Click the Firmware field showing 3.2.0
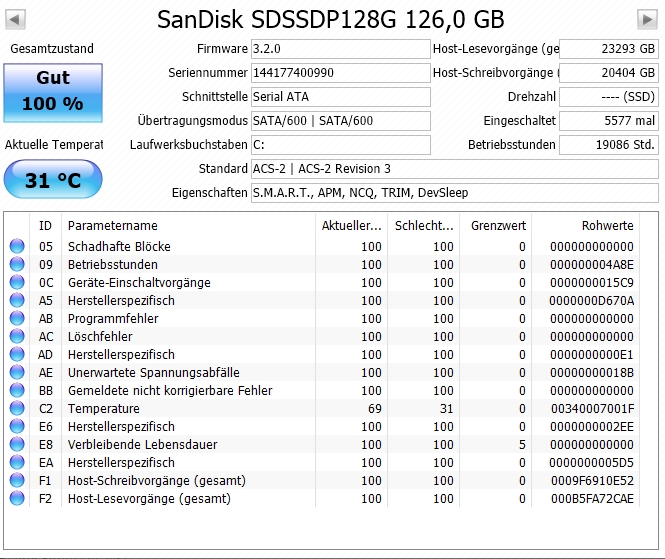This screenshot has width=665, height=559. tap(341, 49)
